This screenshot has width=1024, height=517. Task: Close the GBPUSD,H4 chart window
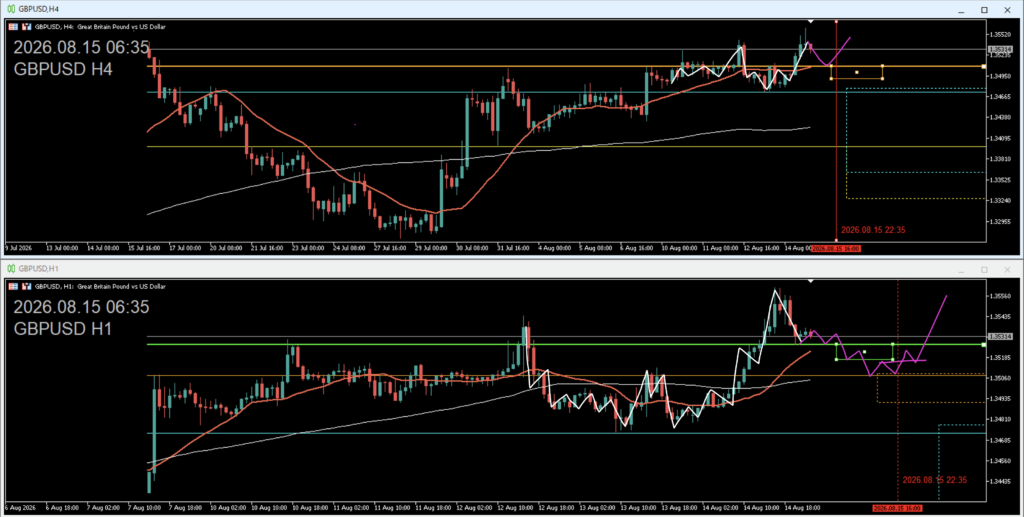pos(1007,10)
